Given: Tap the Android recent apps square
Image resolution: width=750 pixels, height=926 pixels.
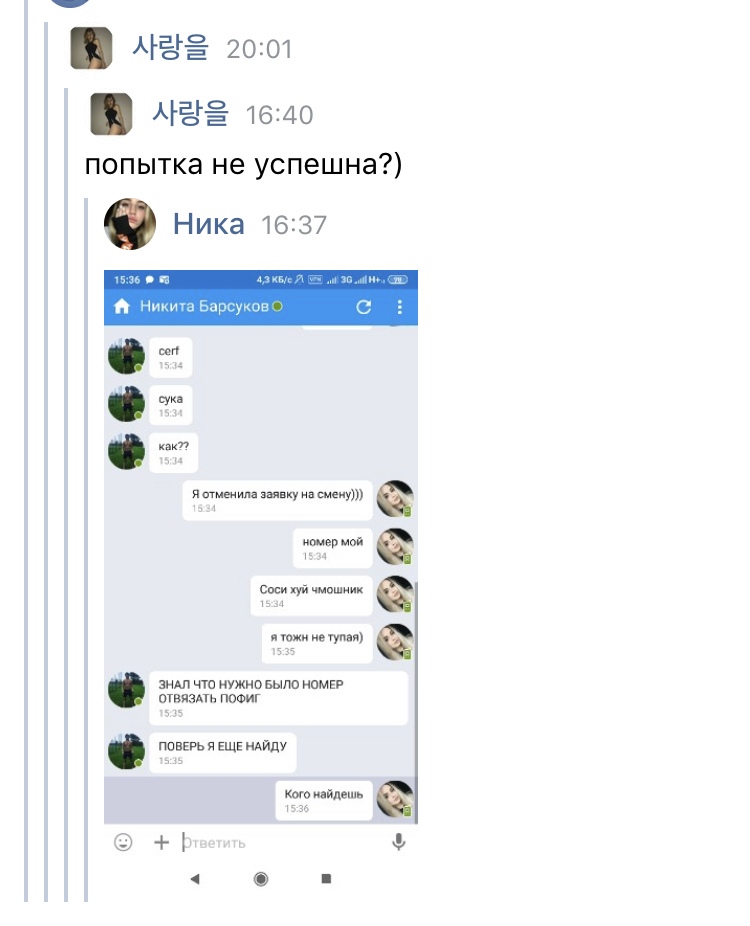Looking at the screenshot, I should (x=326, y=879).
